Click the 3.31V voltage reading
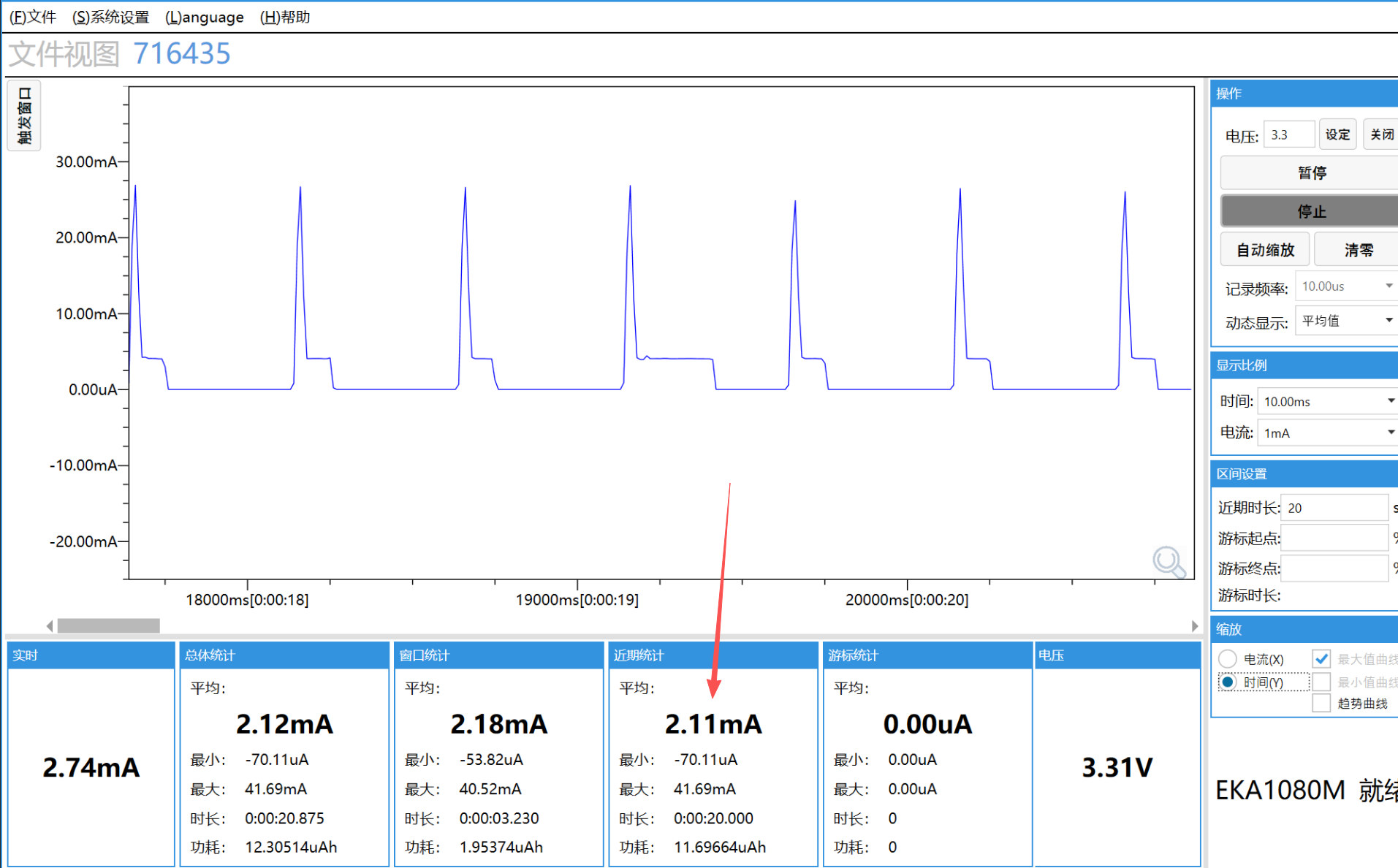The height and width of the screenshot is (868, 1398). [x=1117, y=768]
